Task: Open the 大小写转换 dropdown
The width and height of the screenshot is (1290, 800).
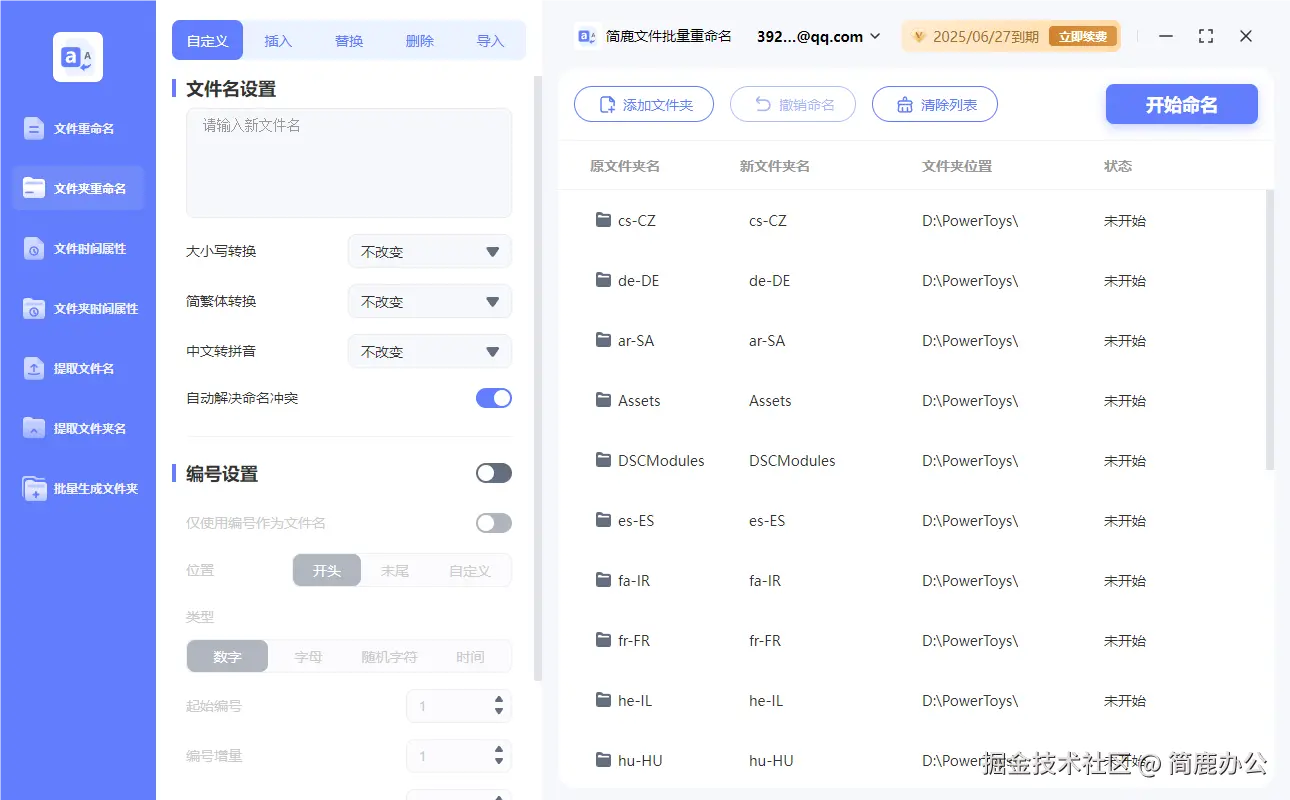Action: (429, 251)
